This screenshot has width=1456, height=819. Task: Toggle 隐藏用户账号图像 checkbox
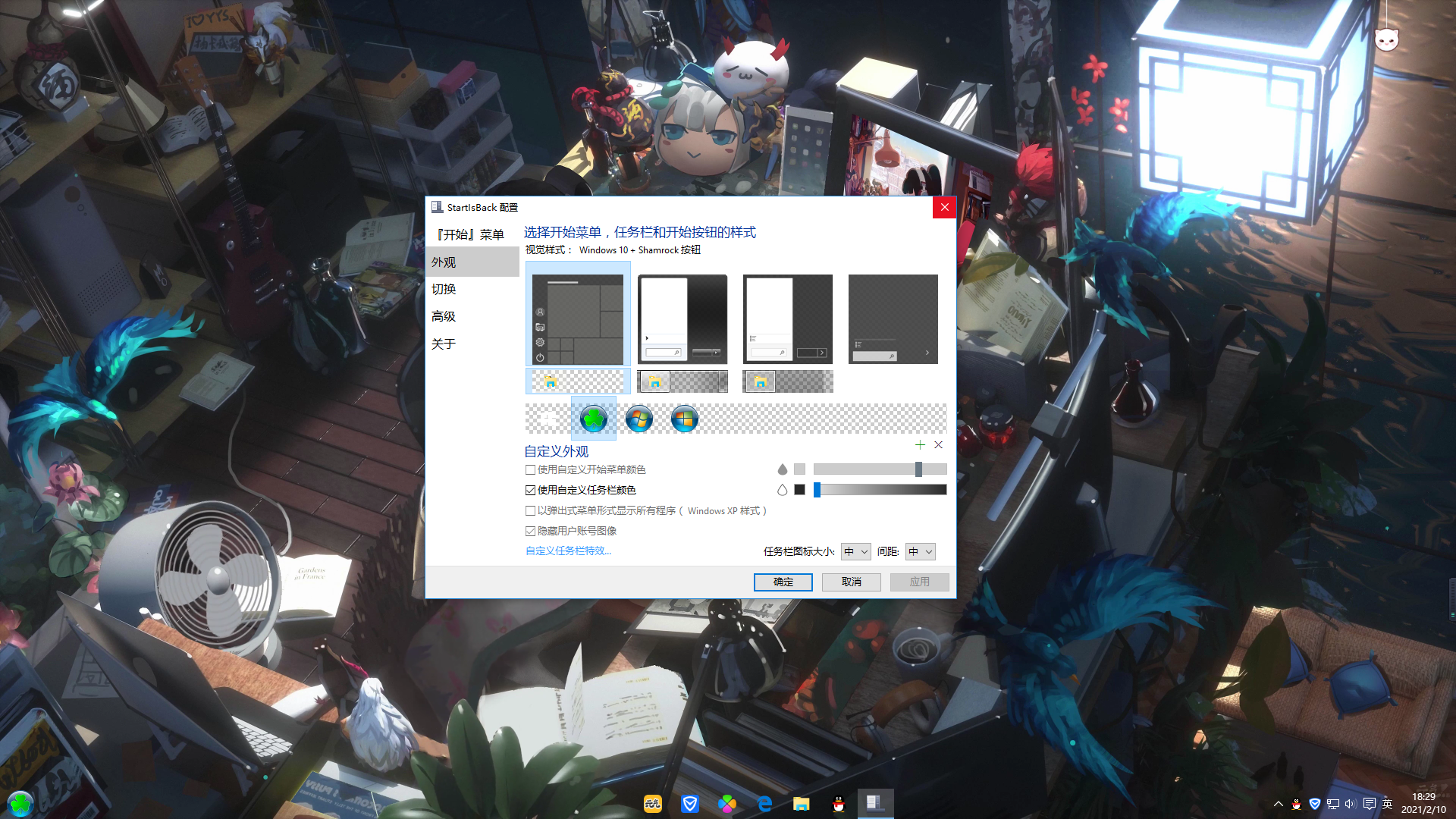click(x=530, y=532)
